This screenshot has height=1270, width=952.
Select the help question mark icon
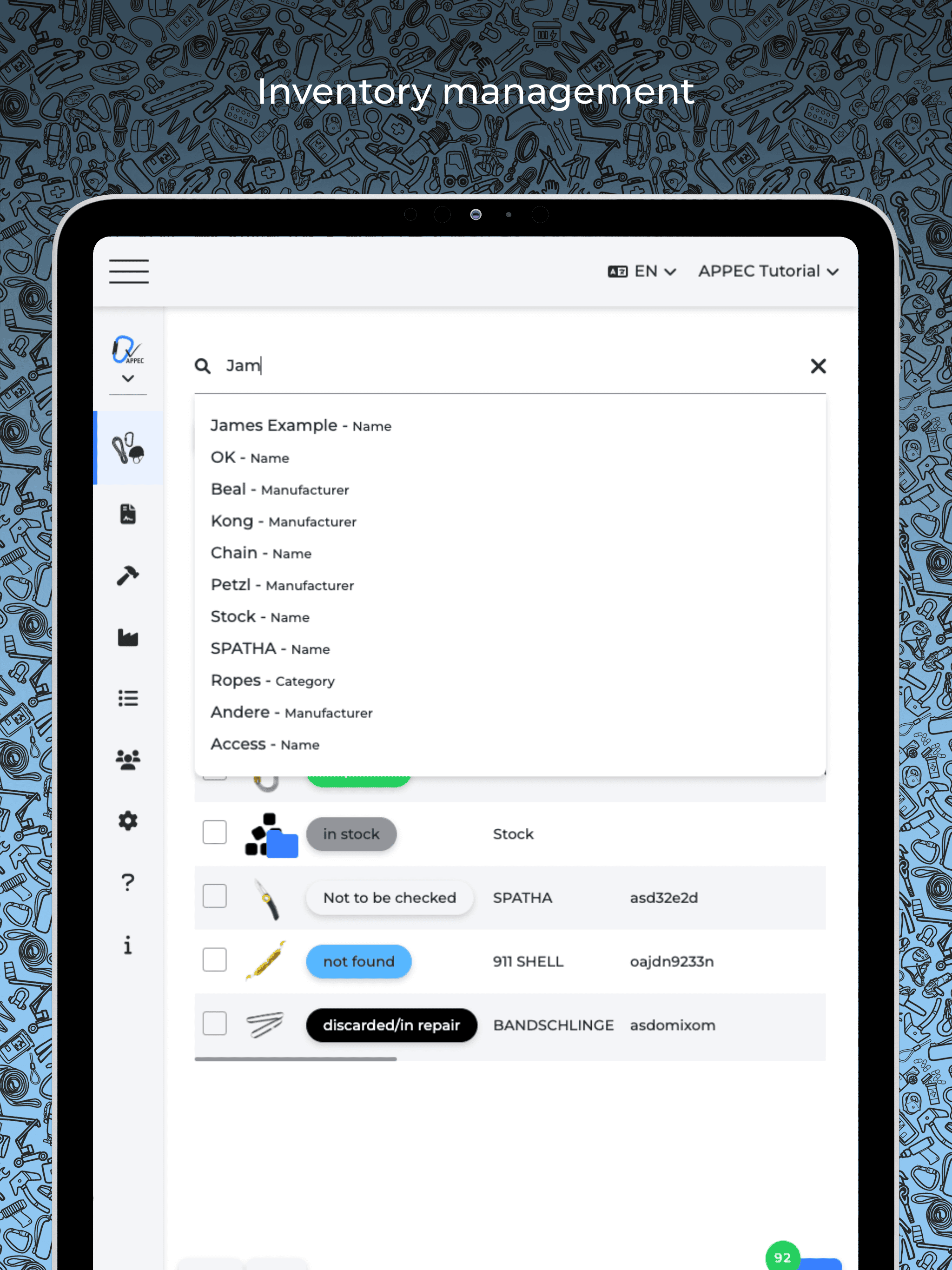(x=127, y=882)
